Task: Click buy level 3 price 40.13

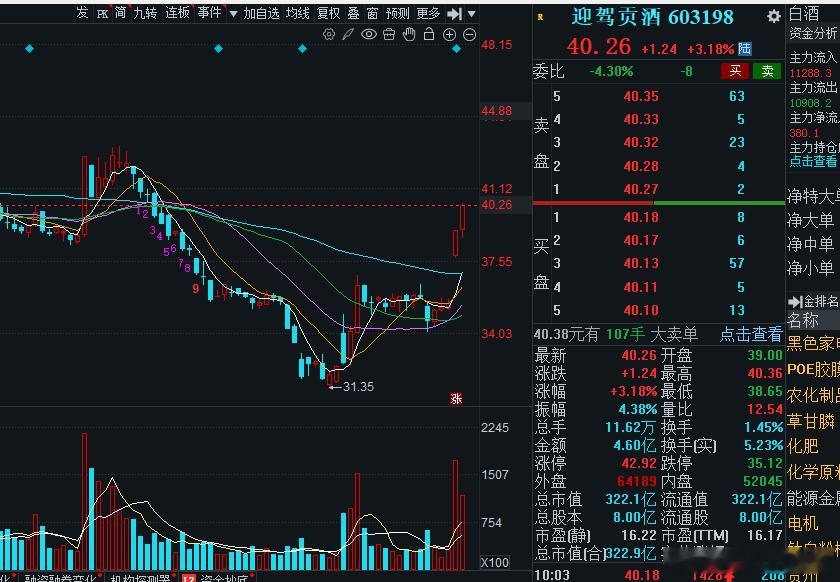Action: 641,263
